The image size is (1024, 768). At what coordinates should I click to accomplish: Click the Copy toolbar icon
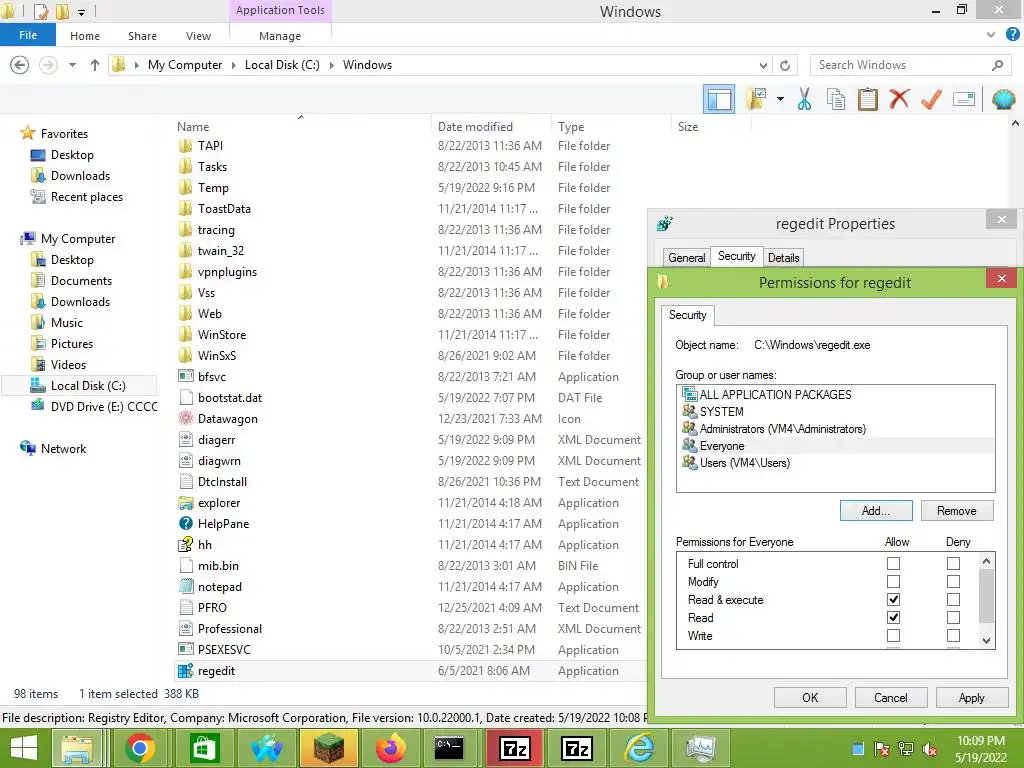pyautogui.click(x=835, y=99)
